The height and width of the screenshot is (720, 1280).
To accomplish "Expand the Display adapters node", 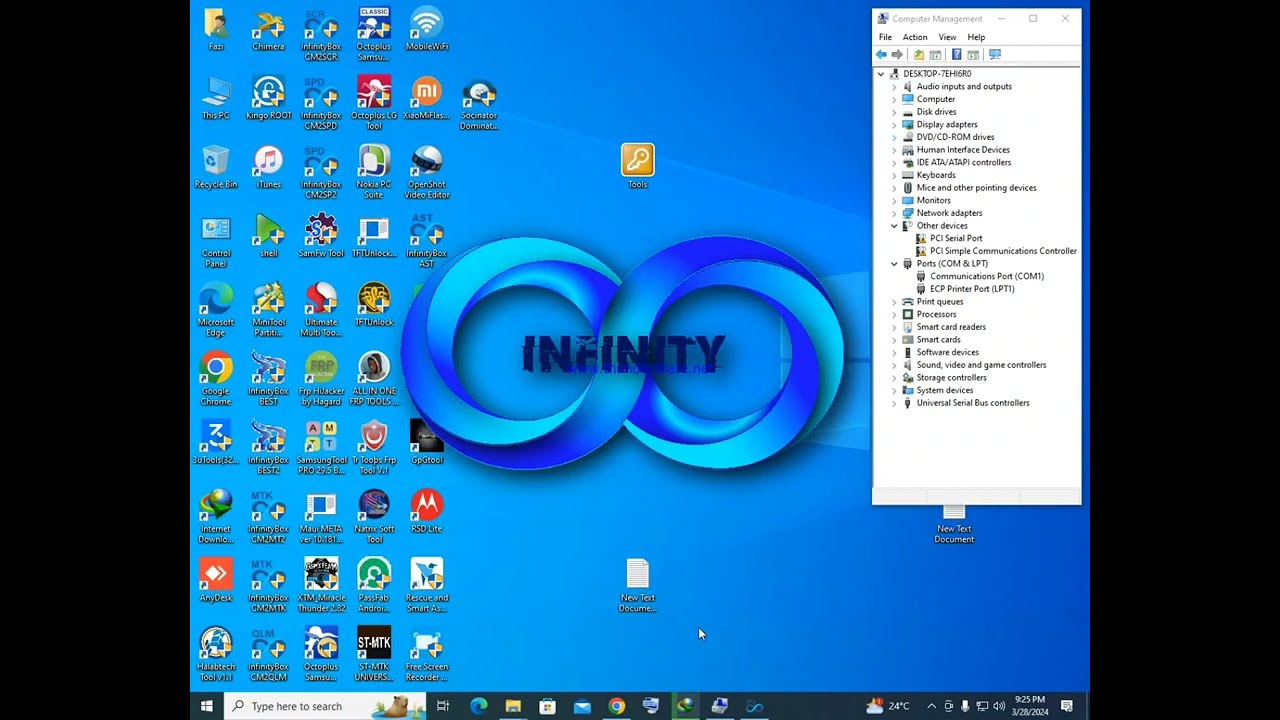I will tap(894, 125).
